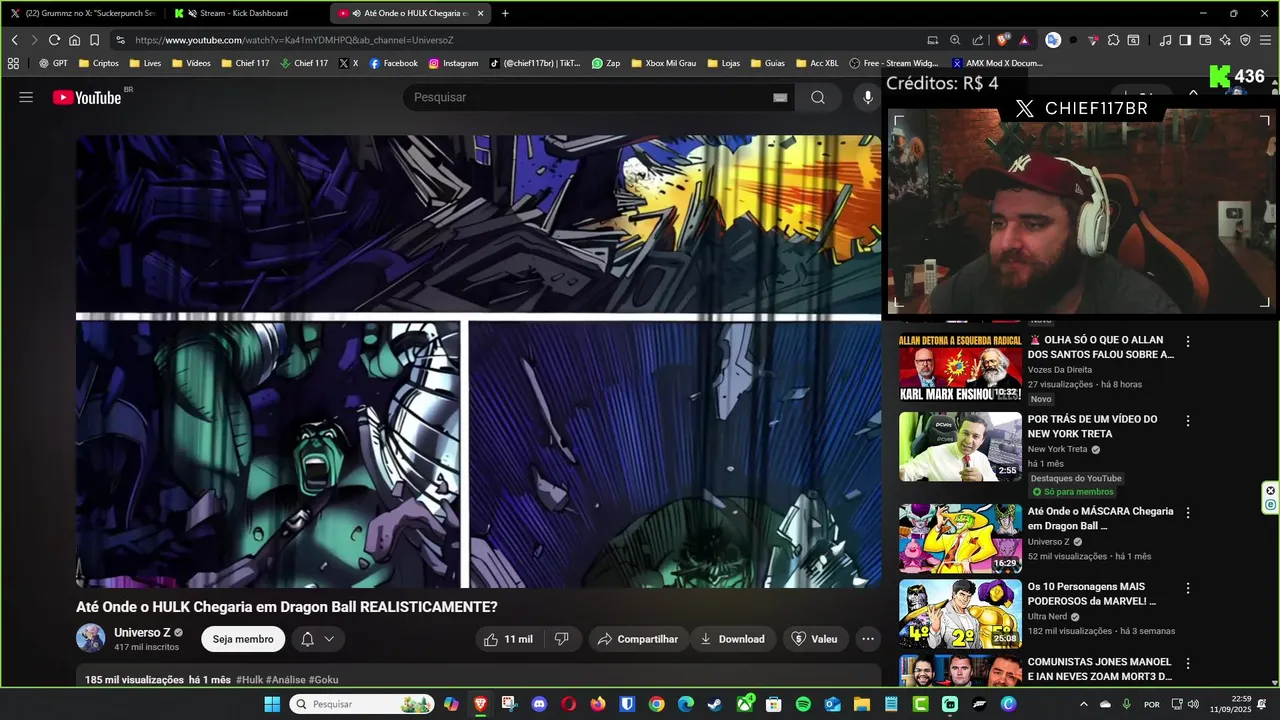Click the Valeu button

coord(814,639)
